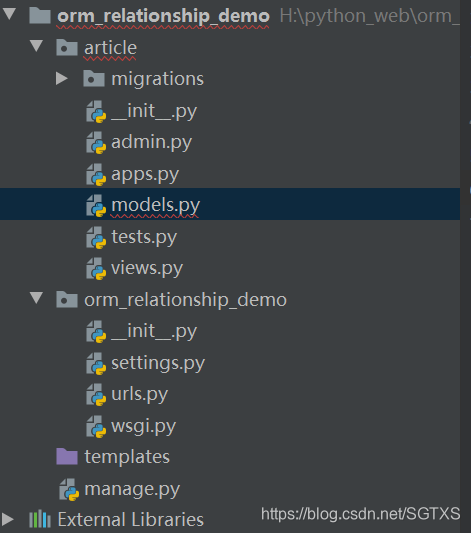Select the admin.py file name
The height and width of the screenshot is (533, 471).
pos(152,142)
